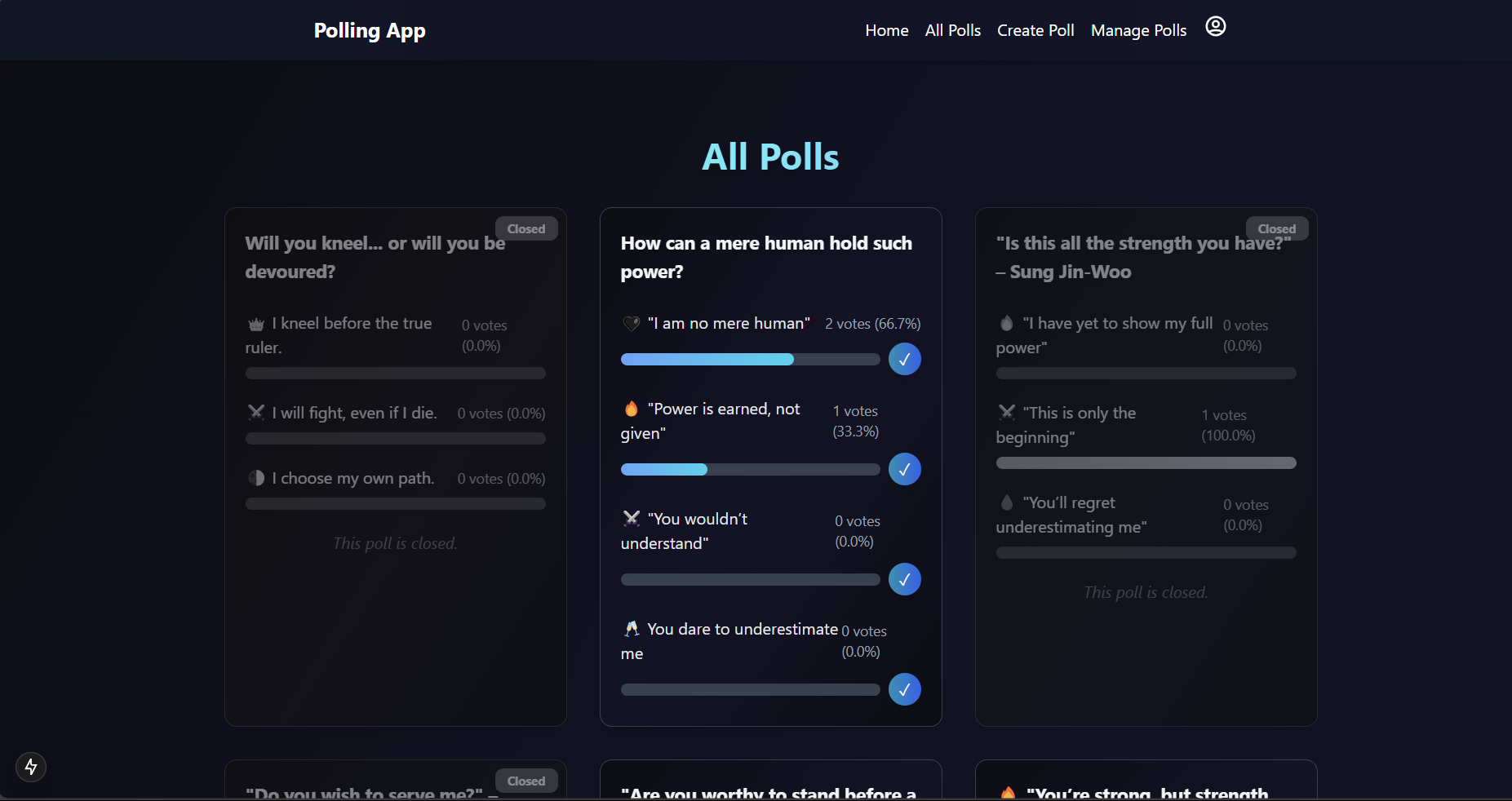
Task: Open All Polls nav link
Action: [953, 30]
